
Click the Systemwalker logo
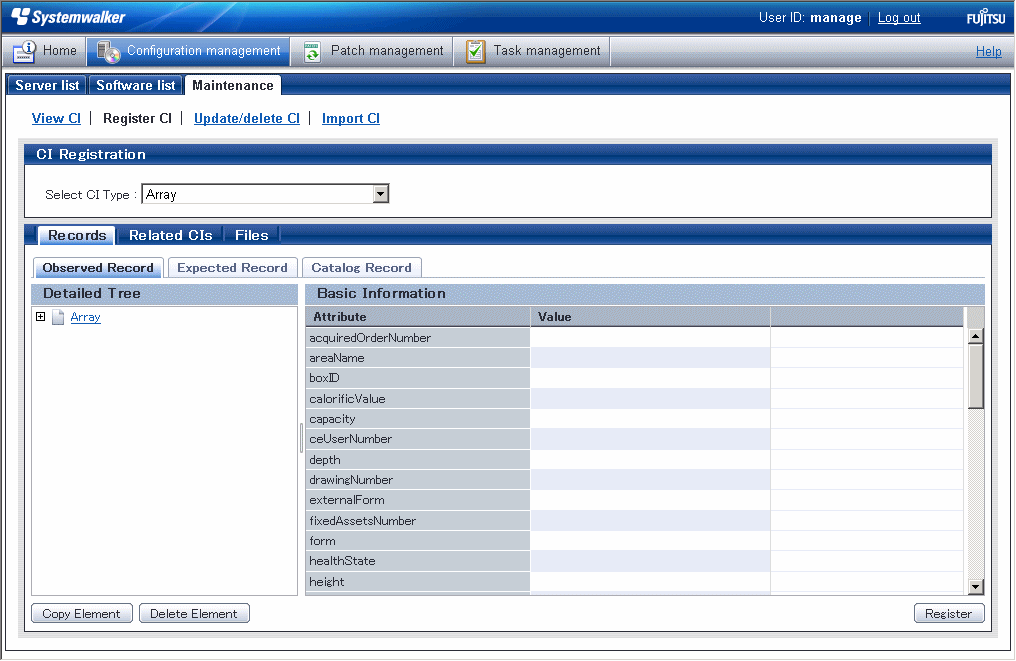pyautogui.click(x=68, y=17)
